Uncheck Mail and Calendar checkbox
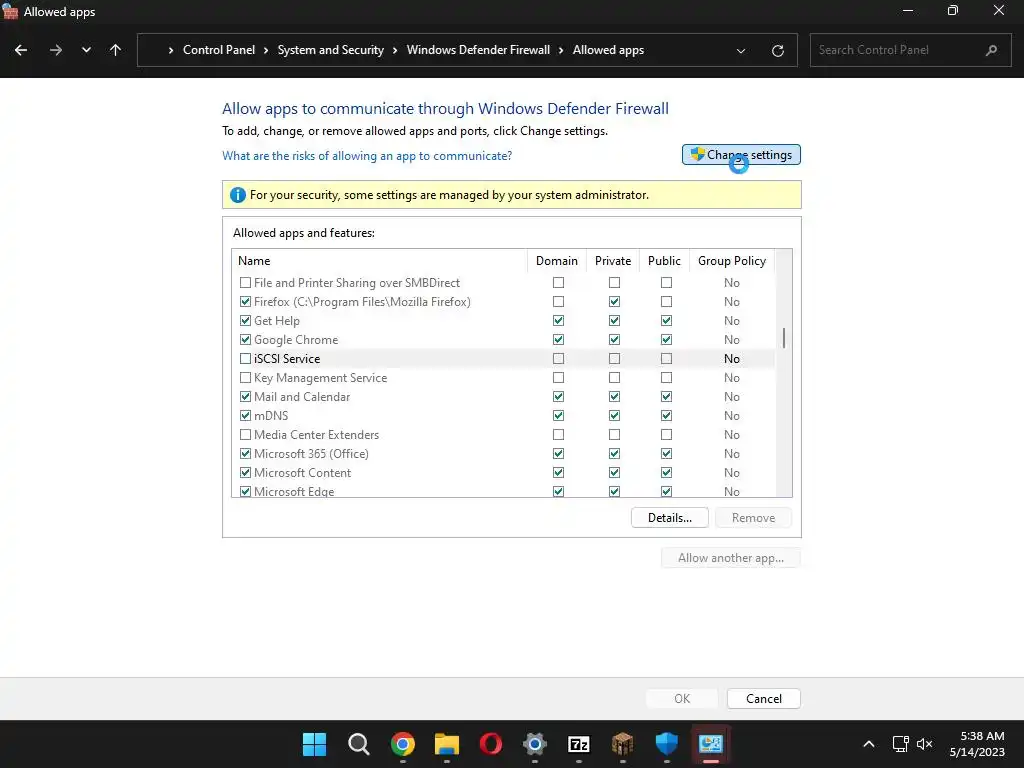The width and height of the screenshot is (1024, 768). 246,396
